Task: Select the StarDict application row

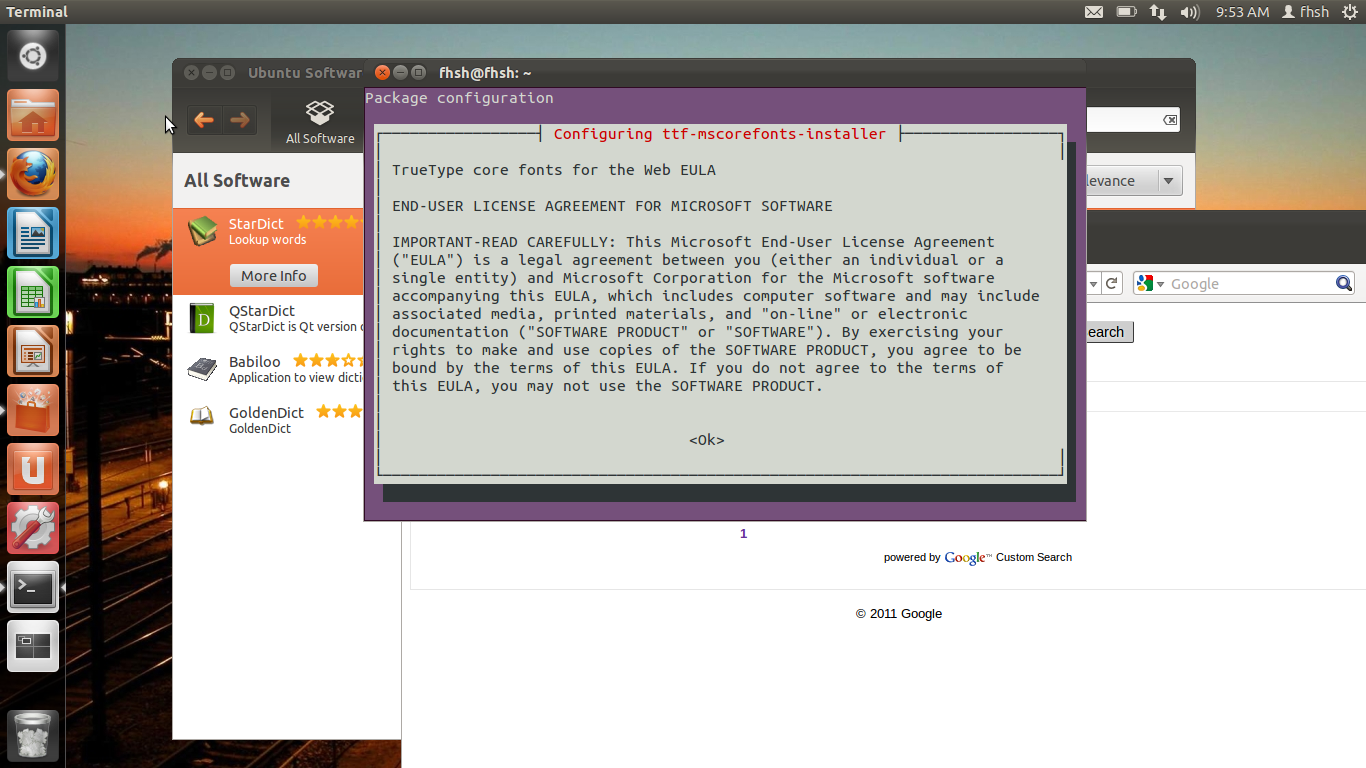Action: pos(268,251)
